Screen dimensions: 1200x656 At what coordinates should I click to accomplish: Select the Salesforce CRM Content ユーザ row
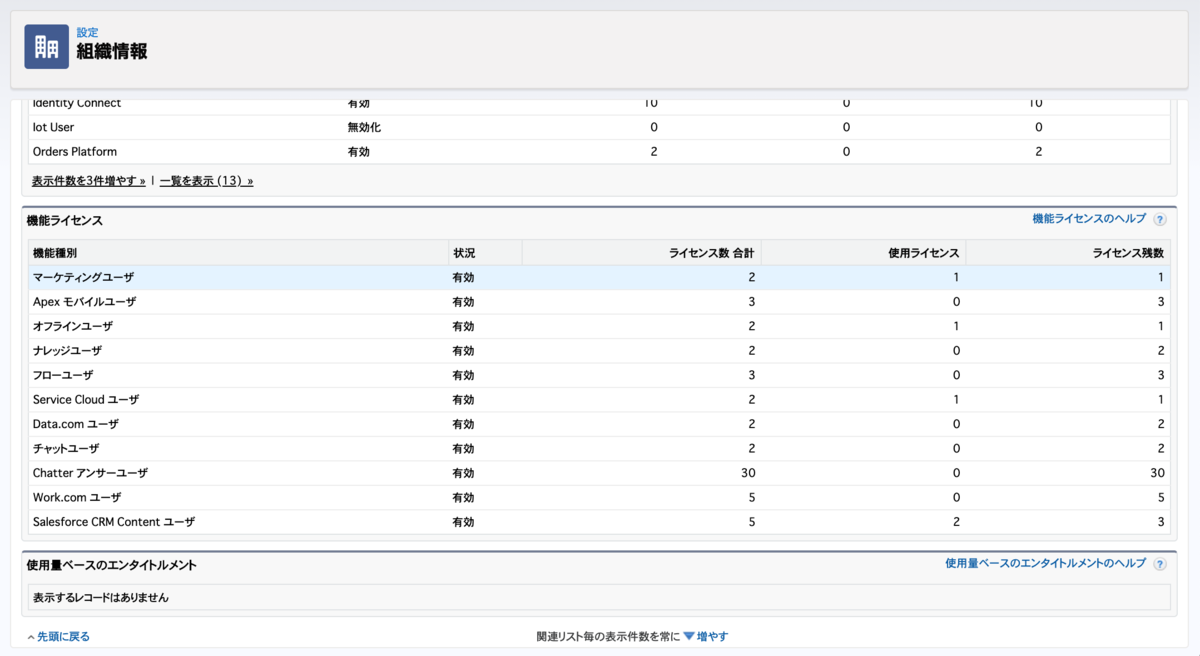click(x=113, y=521)
